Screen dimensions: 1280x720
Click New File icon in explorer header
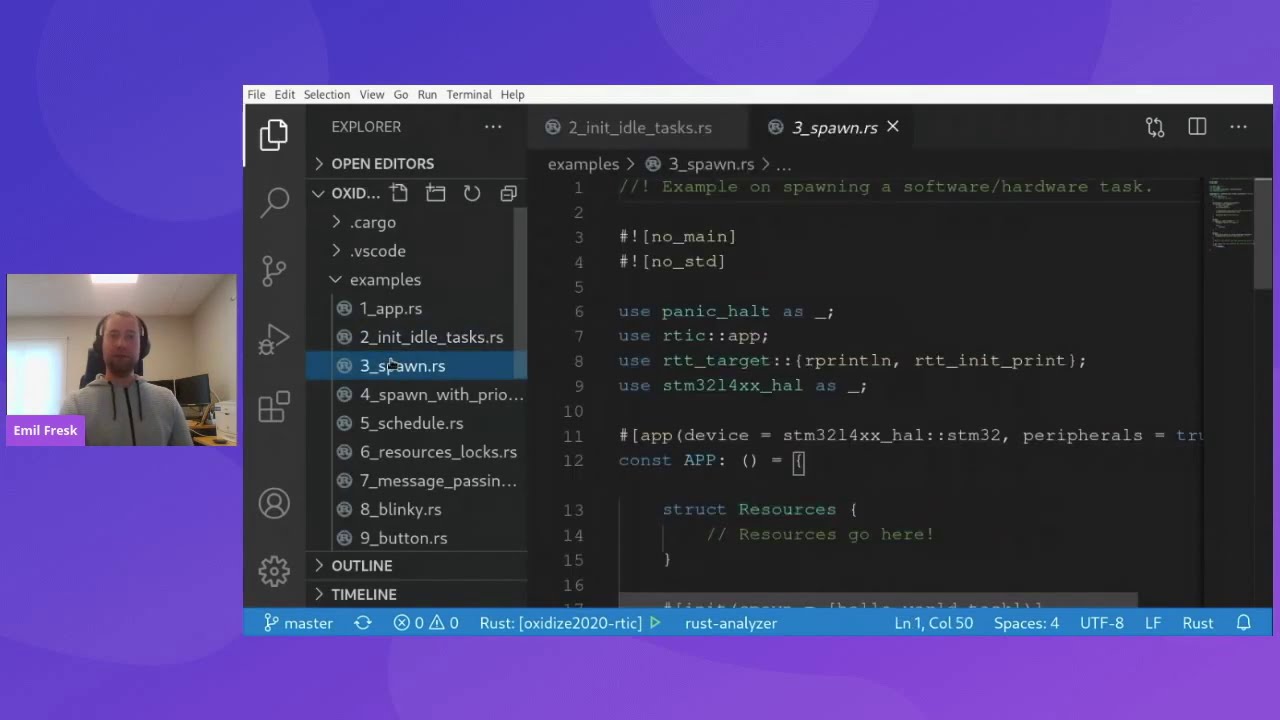(399, 193)
